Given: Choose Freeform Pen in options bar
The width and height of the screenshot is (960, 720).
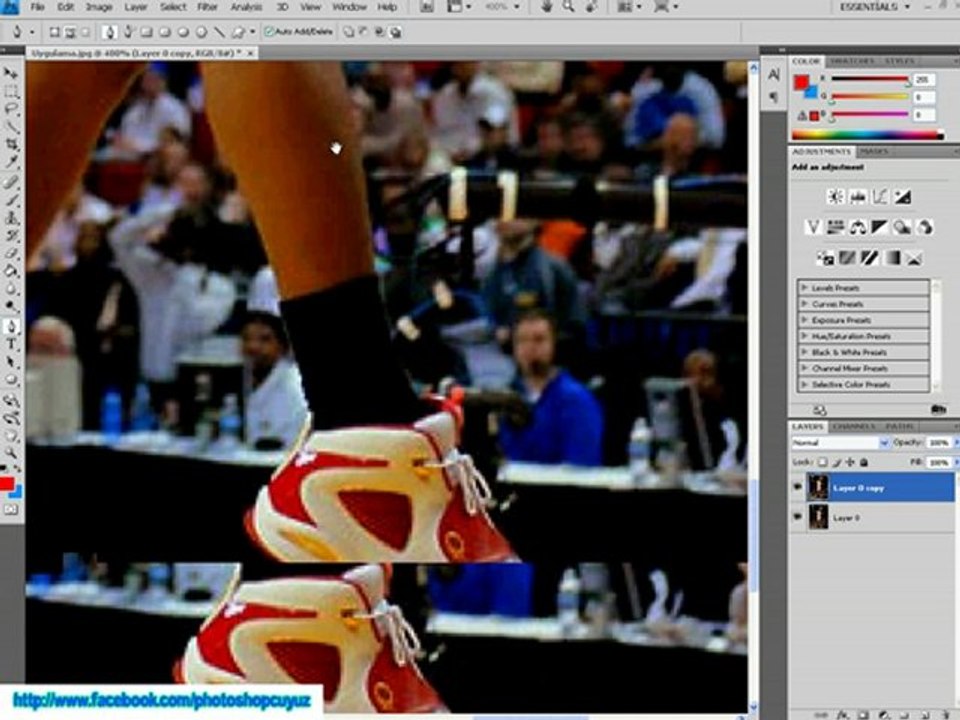Looking at the screenshot, I should click(x=128, y=32).
